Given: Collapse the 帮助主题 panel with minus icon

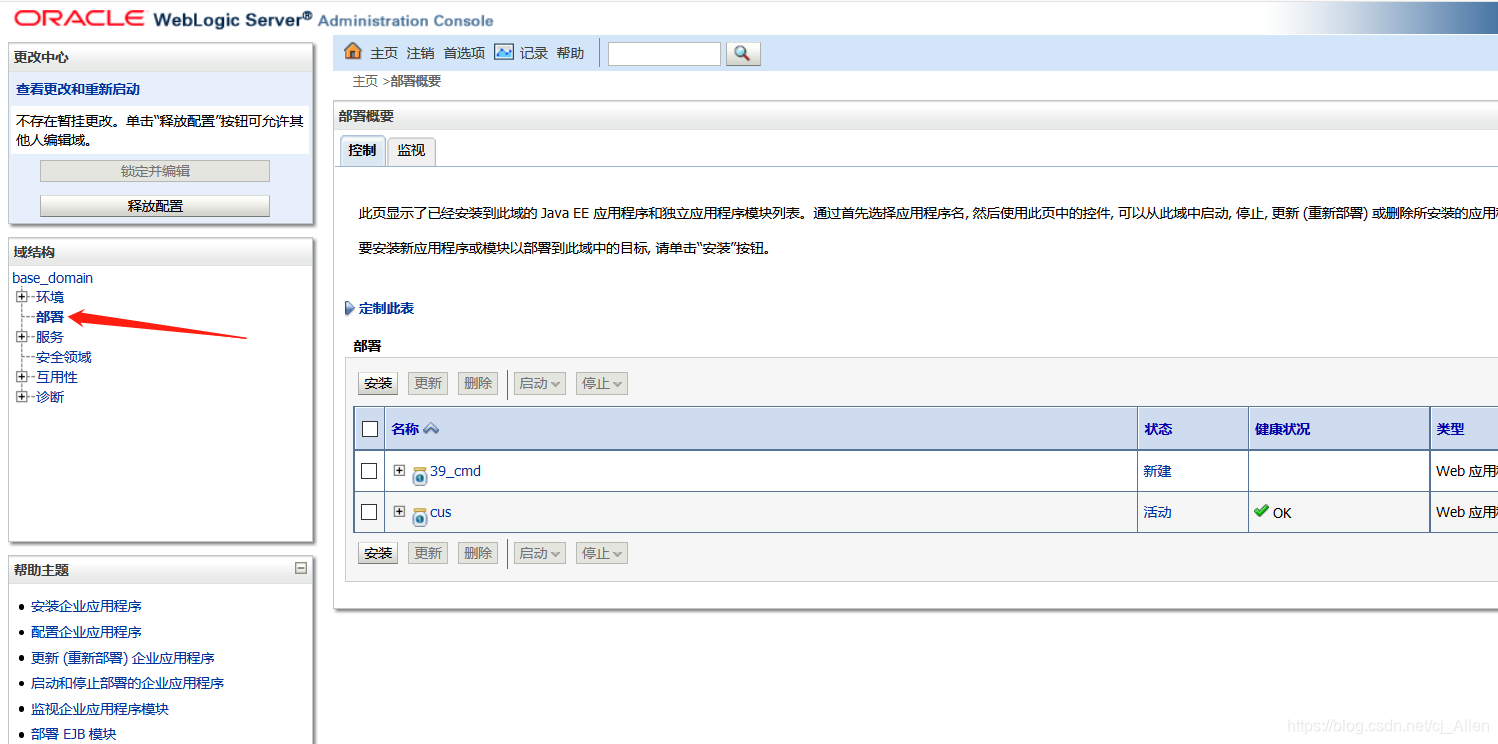Looking at the screenshot, I should coord(301,568).
